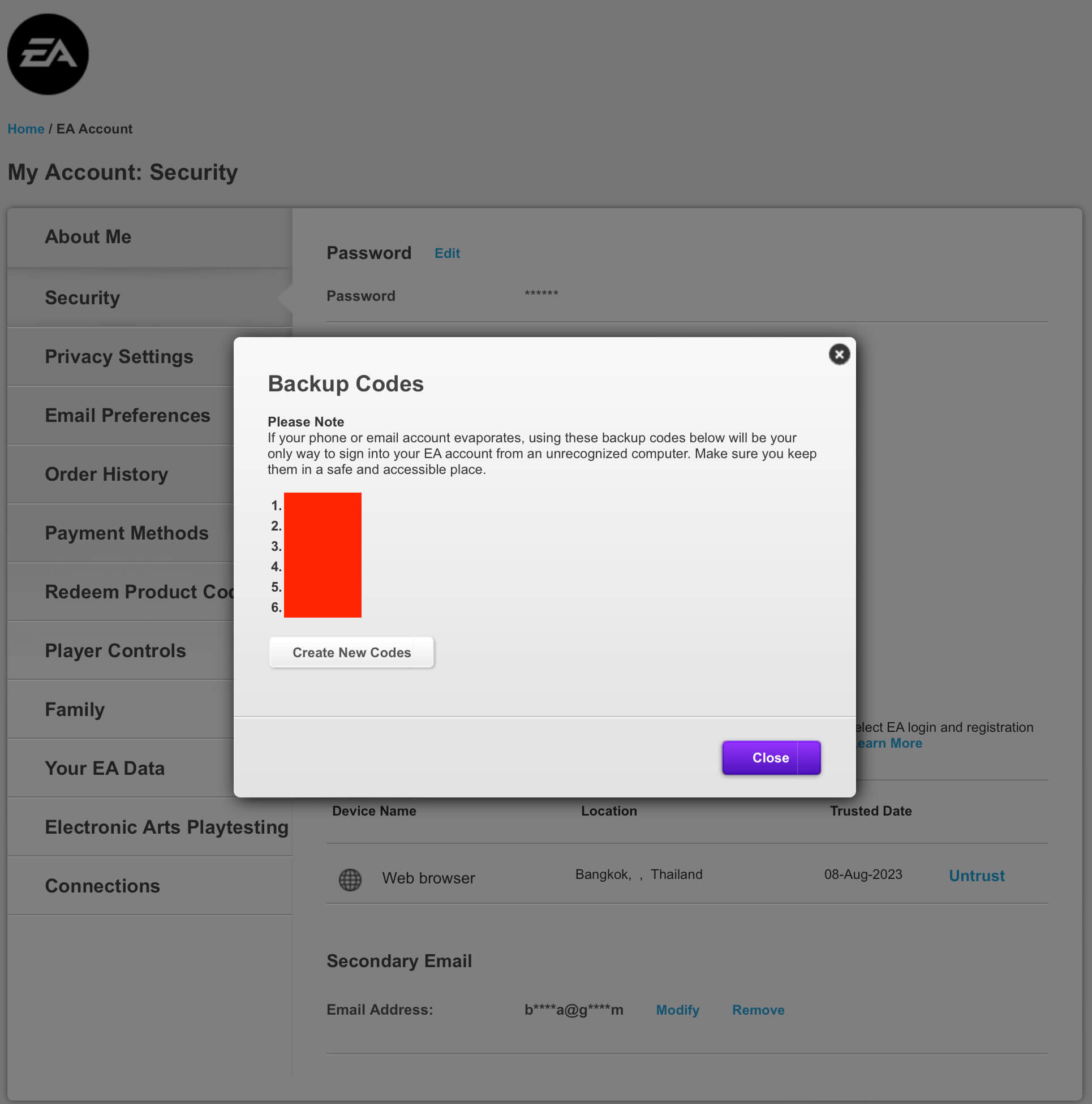Select the Security tab
Screen dimensions: 1092x1104
83,297
